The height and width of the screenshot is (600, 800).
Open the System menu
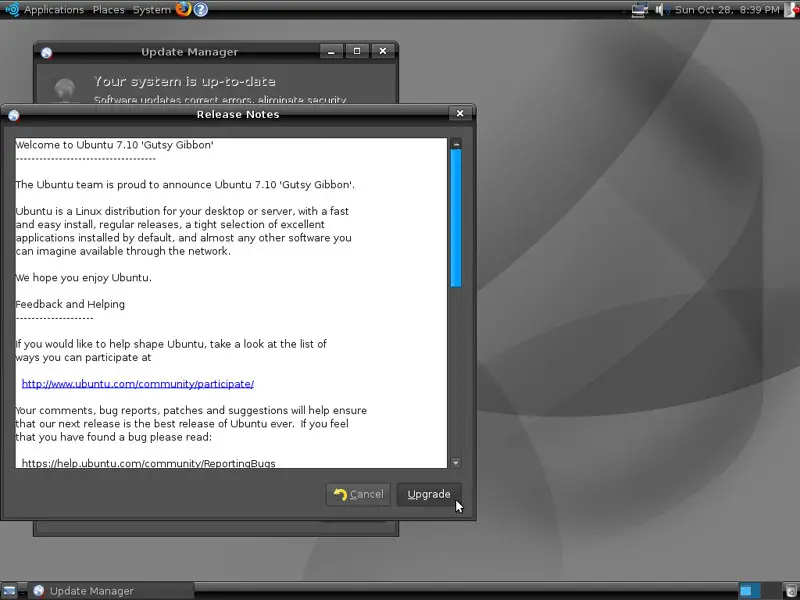(152, 10)
